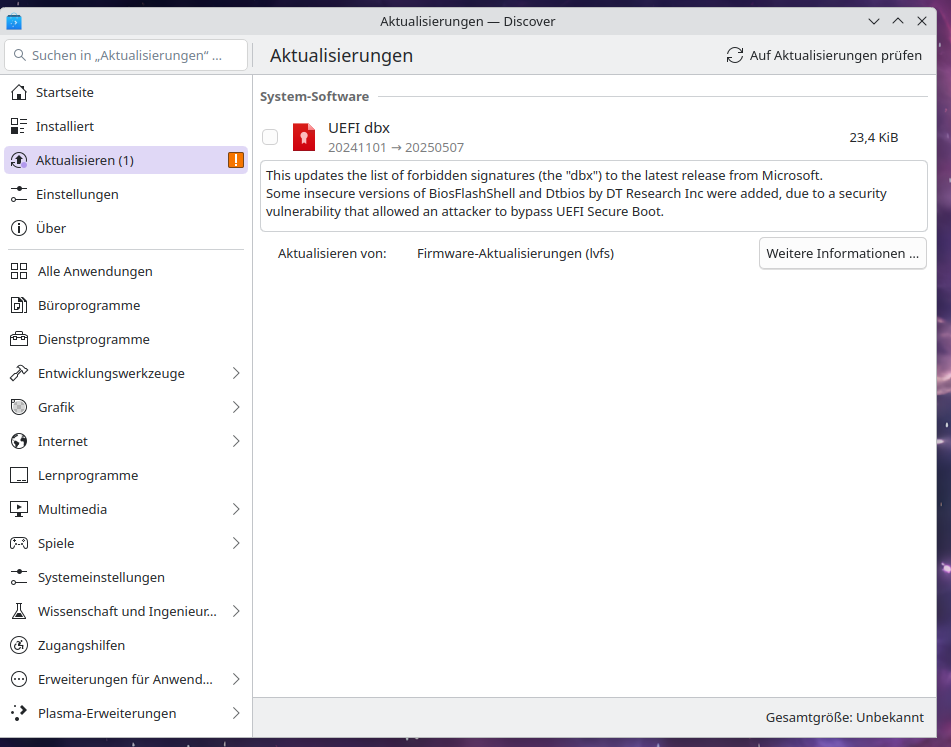Click the red UEFI dbx firmware icon
This screenshot has width=951, height=747.
pyautogui.click(x=304, y=137)
